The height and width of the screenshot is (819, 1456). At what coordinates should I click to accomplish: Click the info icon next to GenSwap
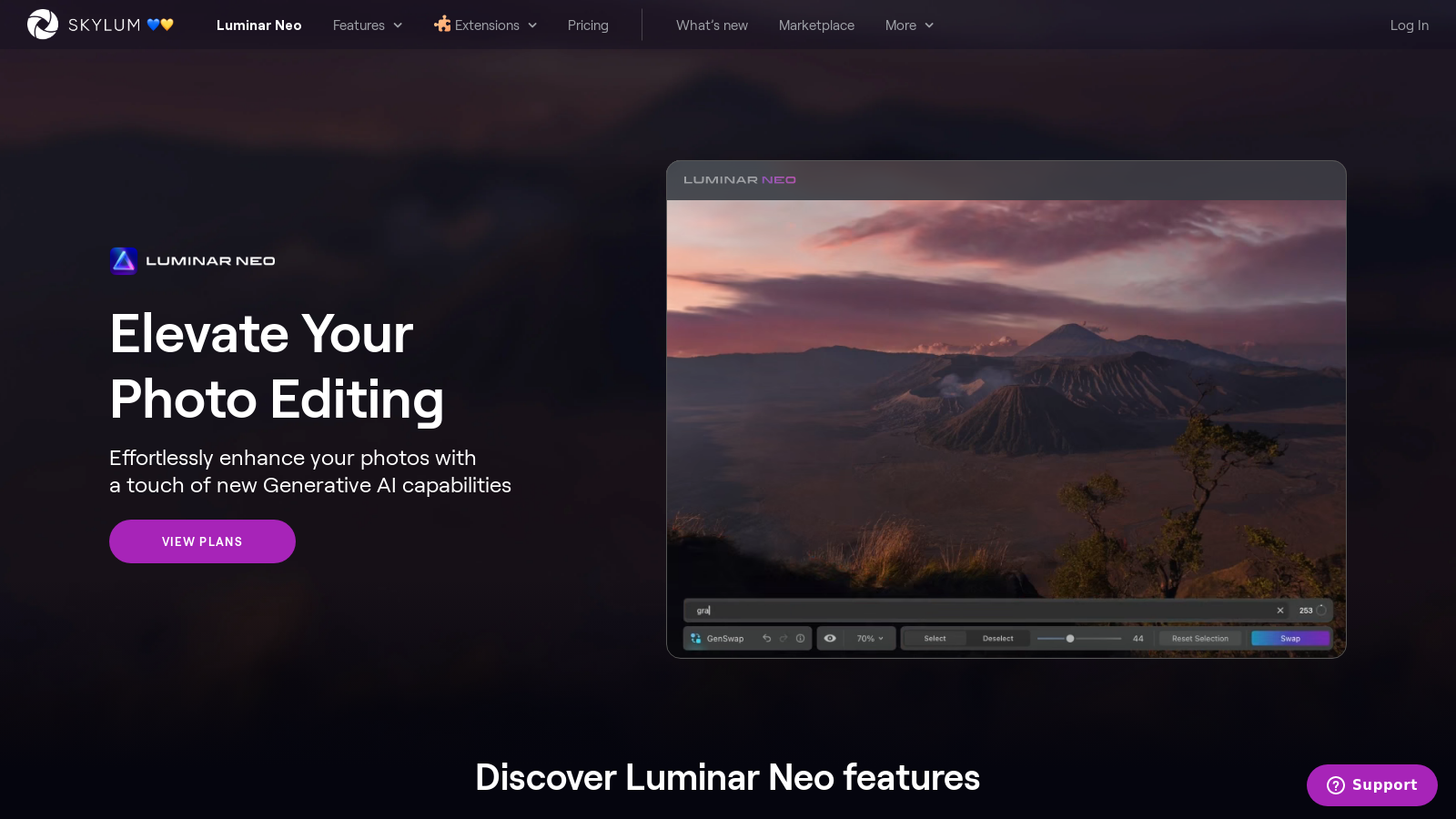coord(801,639)
